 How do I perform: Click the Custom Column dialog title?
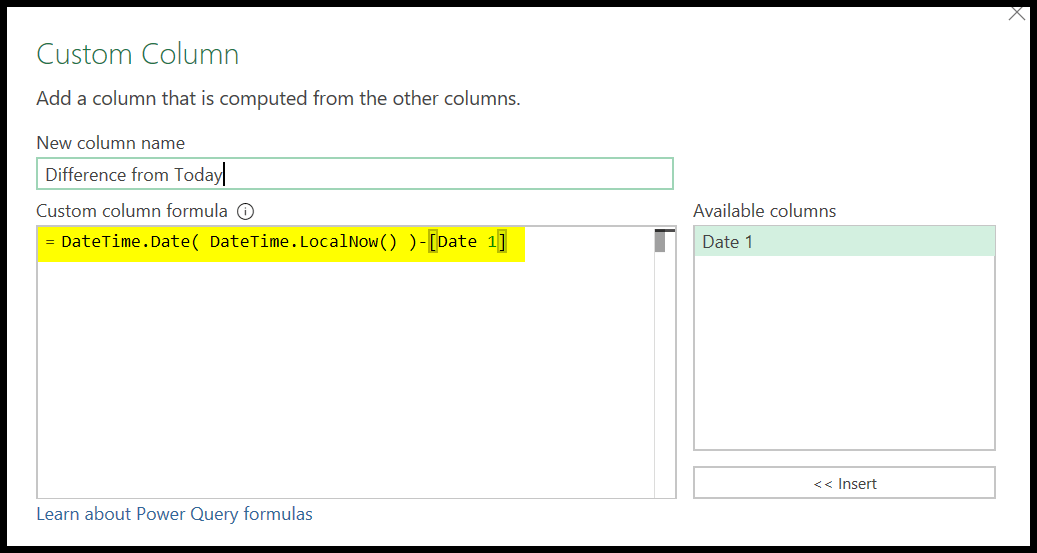coord(138,54)
